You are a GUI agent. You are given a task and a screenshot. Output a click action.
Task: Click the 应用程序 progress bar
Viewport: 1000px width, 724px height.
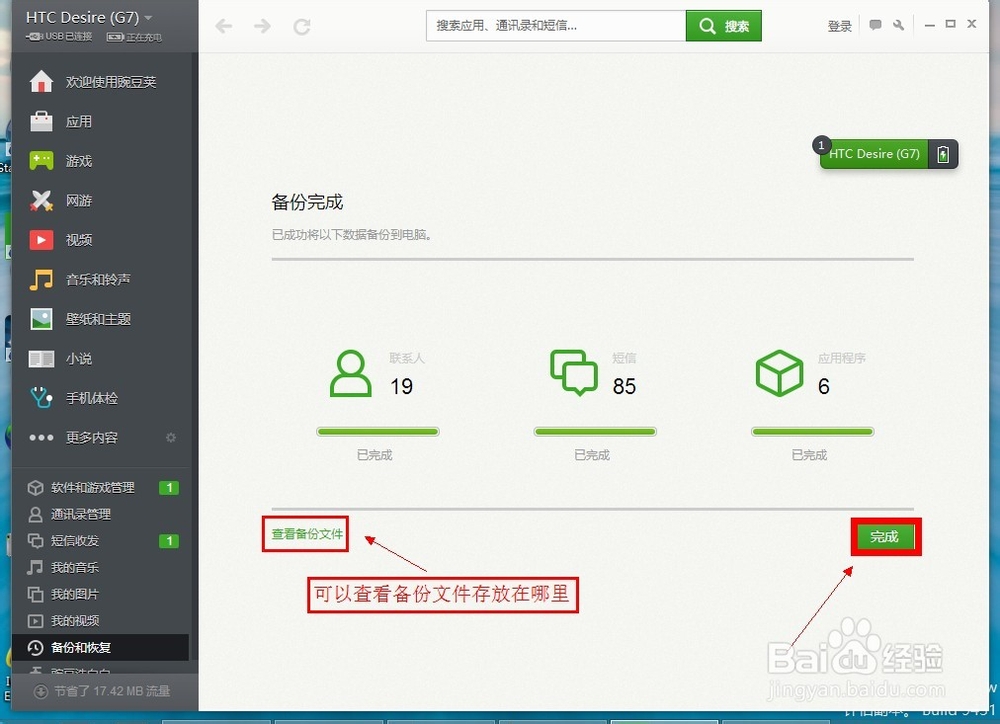(x=812, y=432)
